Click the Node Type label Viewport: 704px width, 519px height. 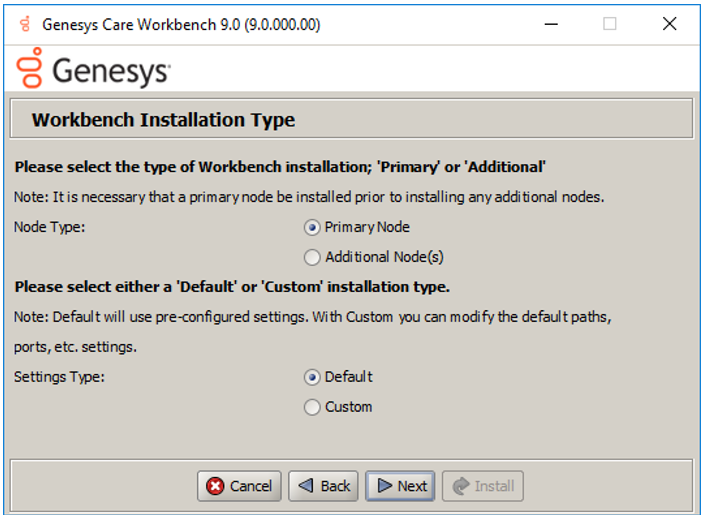(50, 227)
